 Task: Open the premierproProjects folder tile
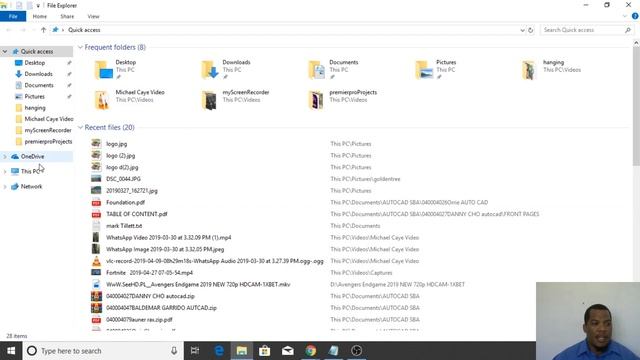point(316,100)
